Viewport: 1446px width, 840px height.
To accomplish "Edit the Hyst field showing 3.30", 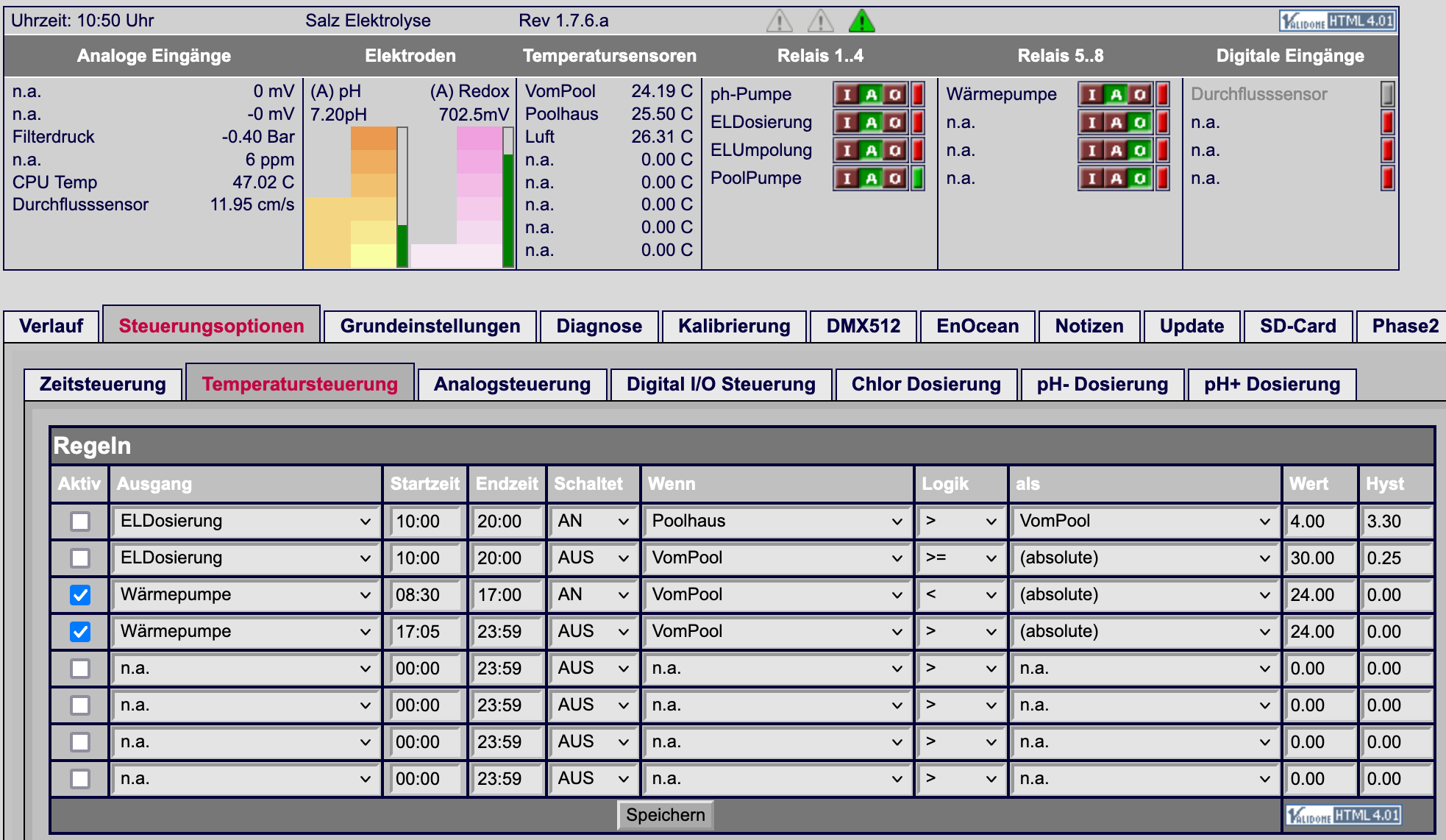I will pyautogui.click(x=1397, y=521).
